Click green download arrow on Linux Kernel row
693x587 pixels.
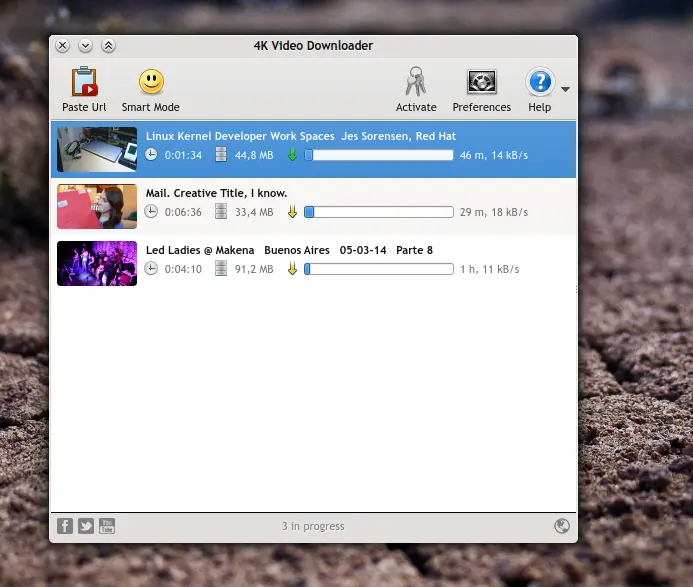[292, 155]
